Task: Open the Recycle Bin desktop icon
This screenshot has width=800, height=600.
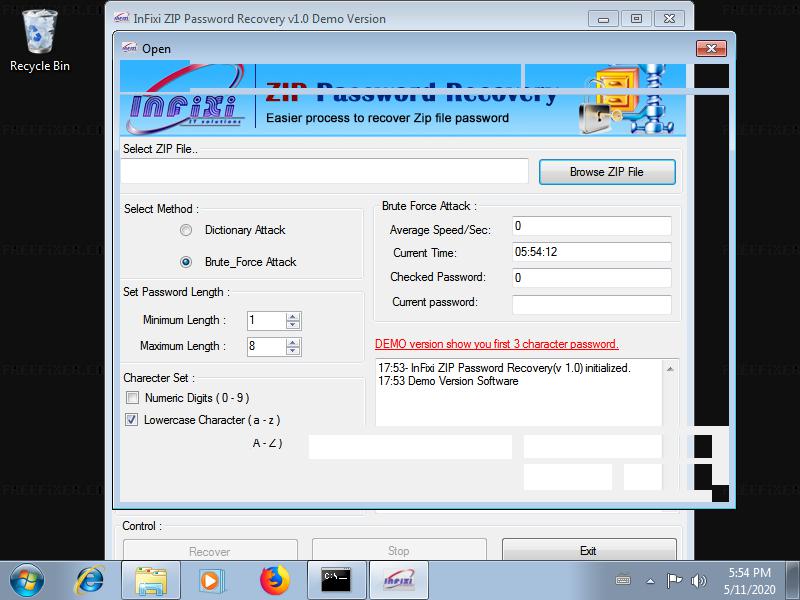Action: (39, 42)
